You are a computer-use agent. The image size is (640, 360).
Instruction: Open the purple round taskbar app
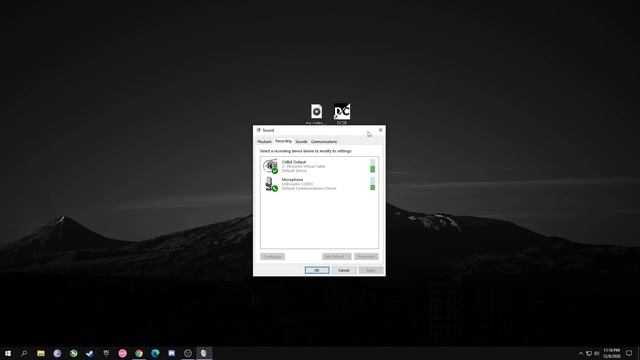pyautogui.click(x=57, y=353)
